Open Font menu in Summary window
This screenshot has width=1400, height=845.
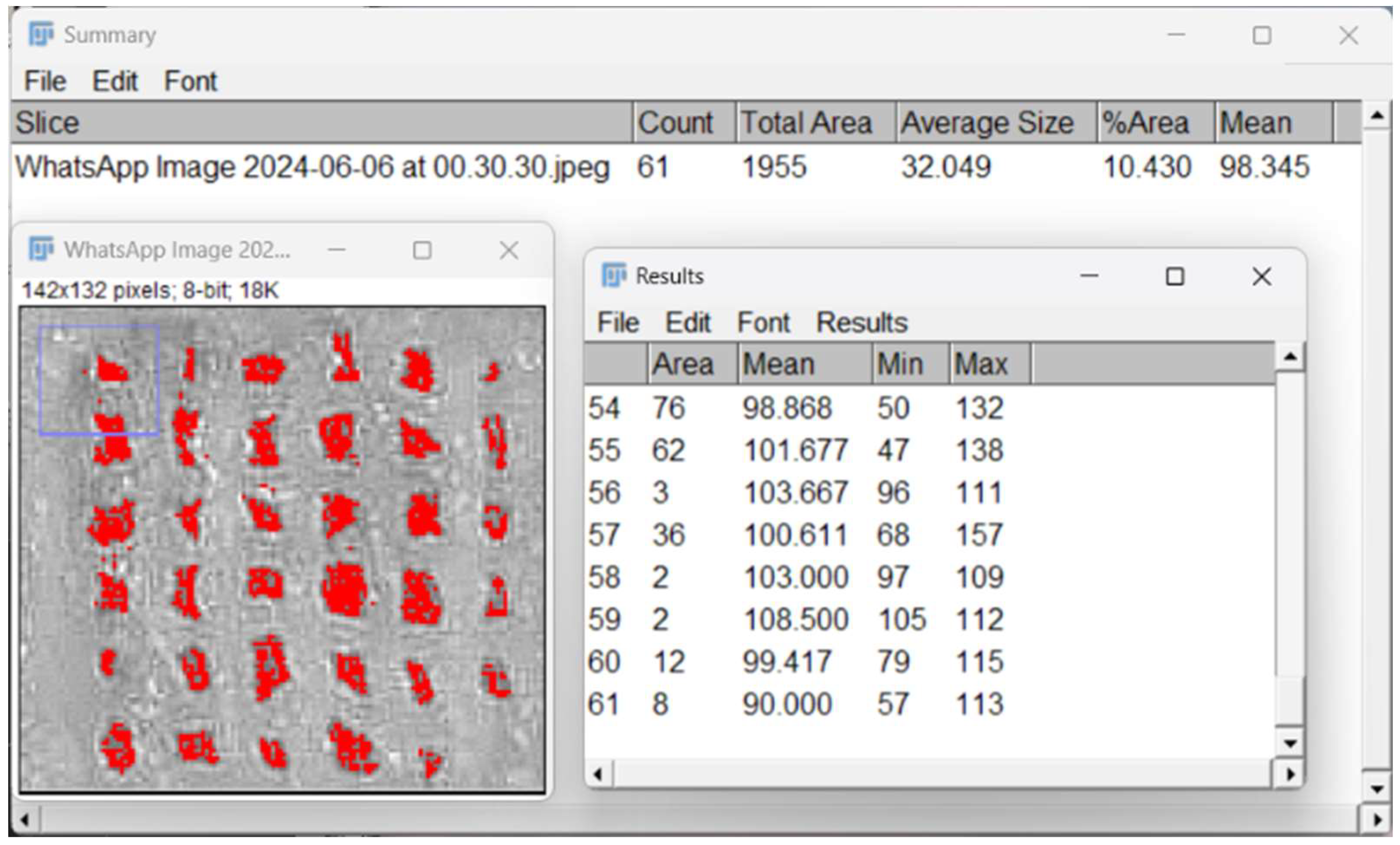tap(191, 81)
